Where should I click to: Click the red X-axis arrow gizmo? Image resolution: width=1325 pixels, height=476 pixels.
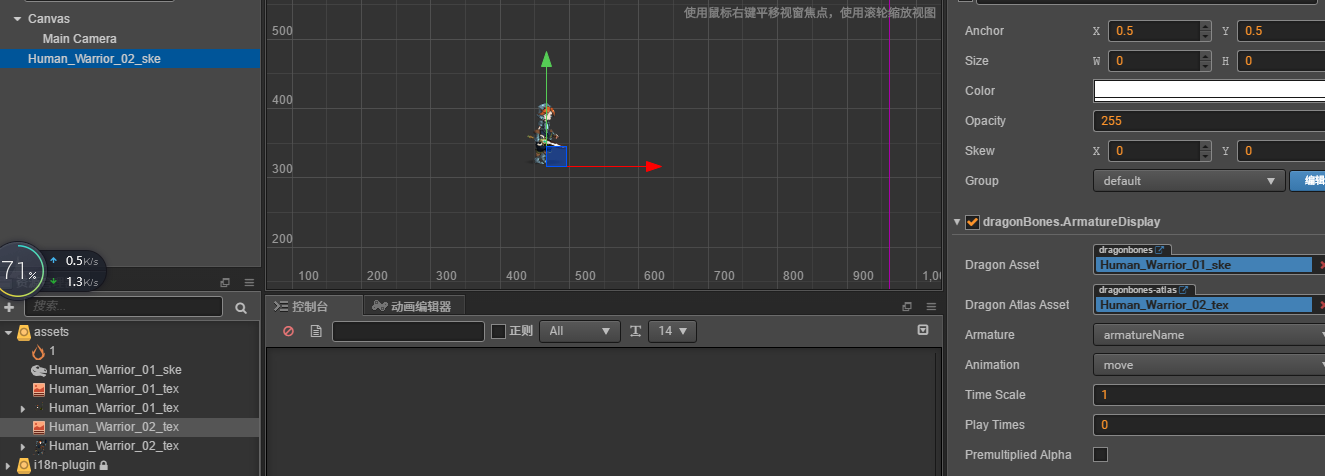coord(654,166)
